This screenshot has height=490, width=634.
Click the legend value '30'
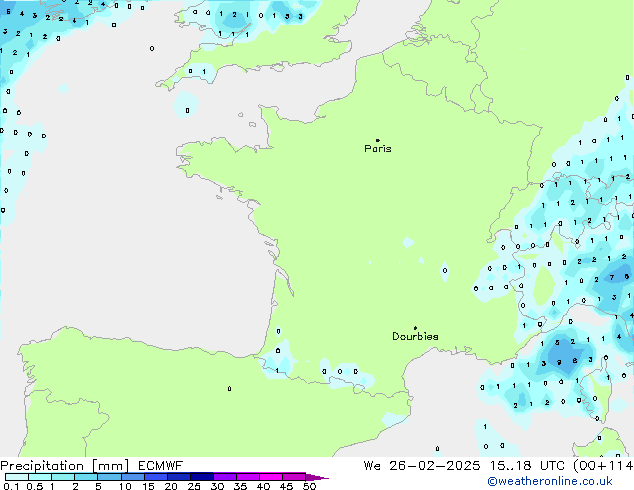(x=217, y=486)
